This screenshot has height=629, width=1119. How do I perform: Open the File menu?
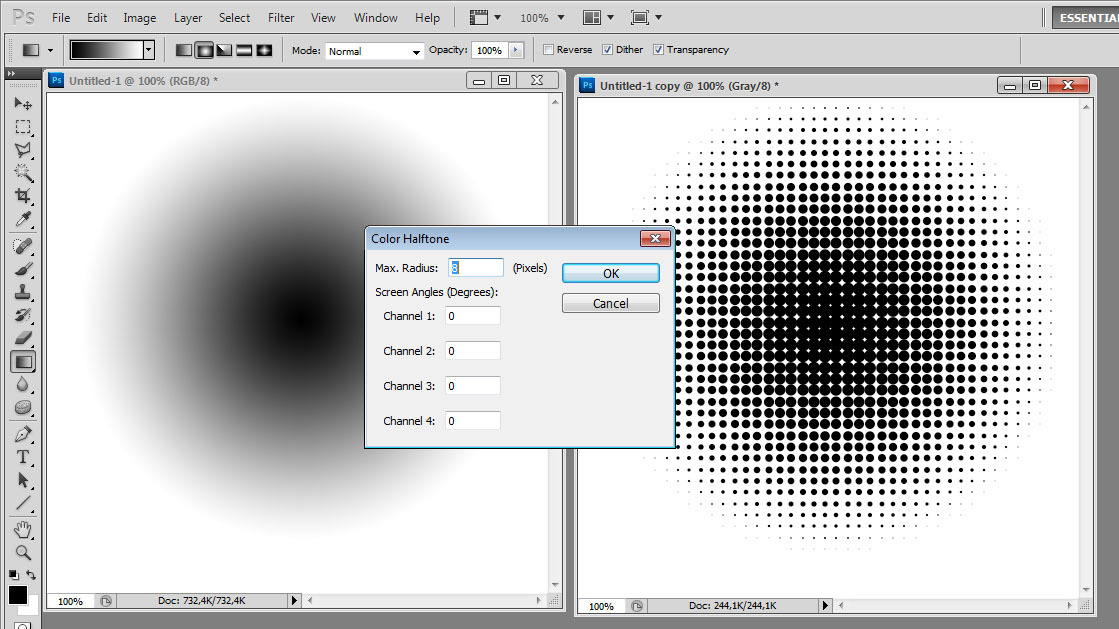click(61, 18)
